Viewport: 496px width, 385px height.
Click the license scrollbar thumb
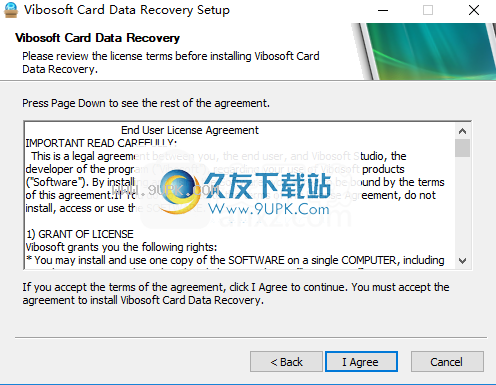tap(462, 148)
